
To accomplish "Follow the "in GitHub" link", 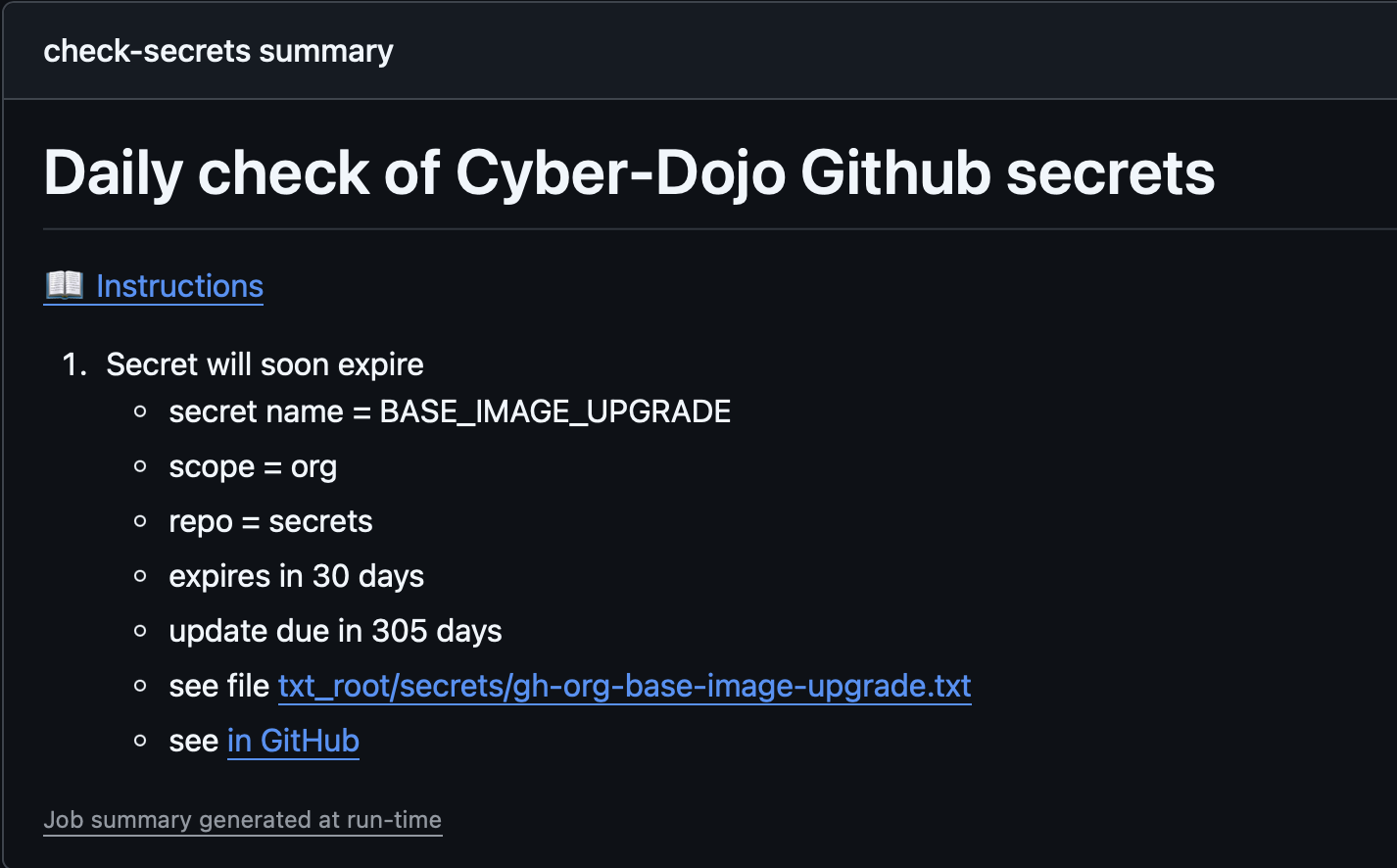I will click(293, 741).
